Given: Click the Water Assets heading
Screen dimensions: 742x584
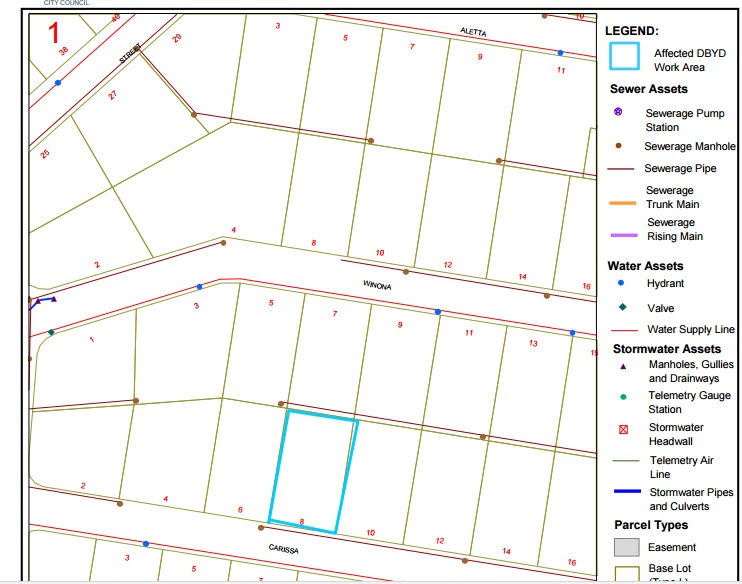Looking at the screenshot, I should 645,266.
